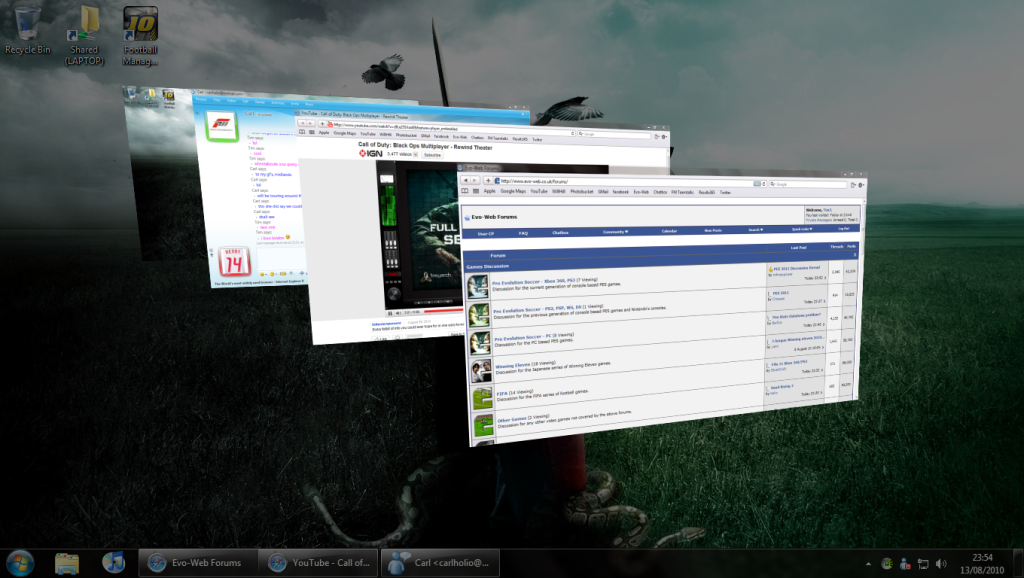Click Google search box in Evo-Web window
Viewport: 1024px width, 578px height.
coord(807,184)
